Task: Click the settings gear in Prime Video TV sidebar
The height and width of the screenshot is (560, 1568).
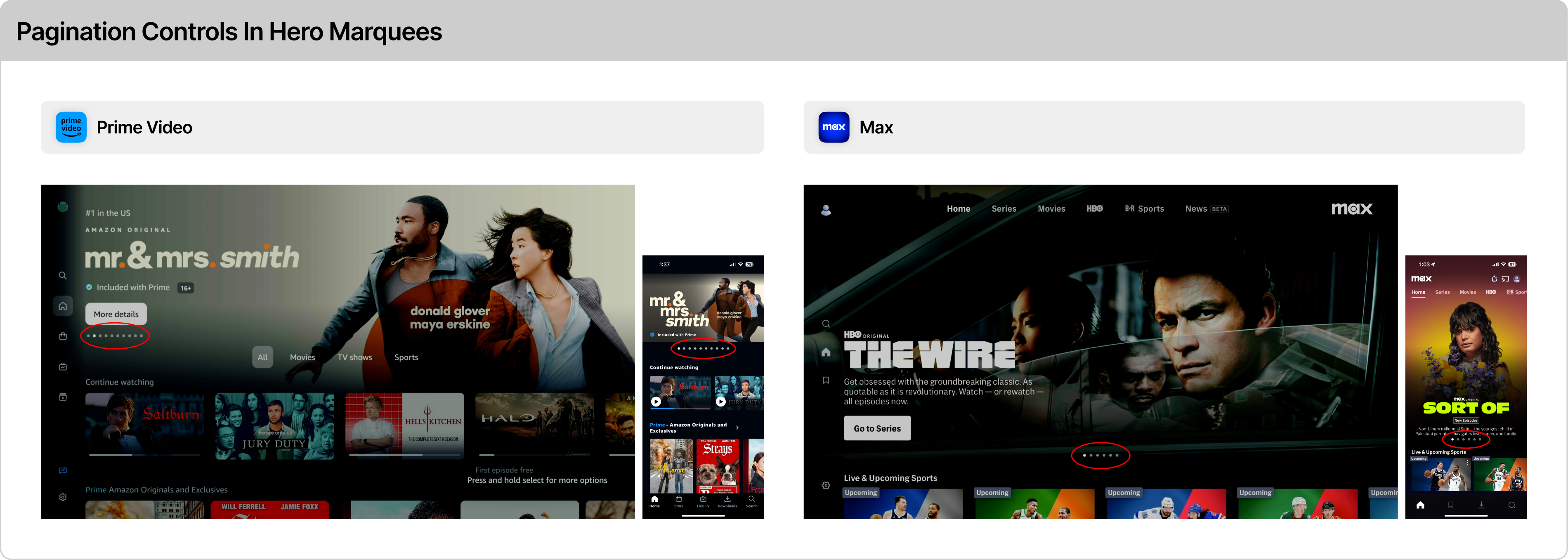Action: pos(63,497)
